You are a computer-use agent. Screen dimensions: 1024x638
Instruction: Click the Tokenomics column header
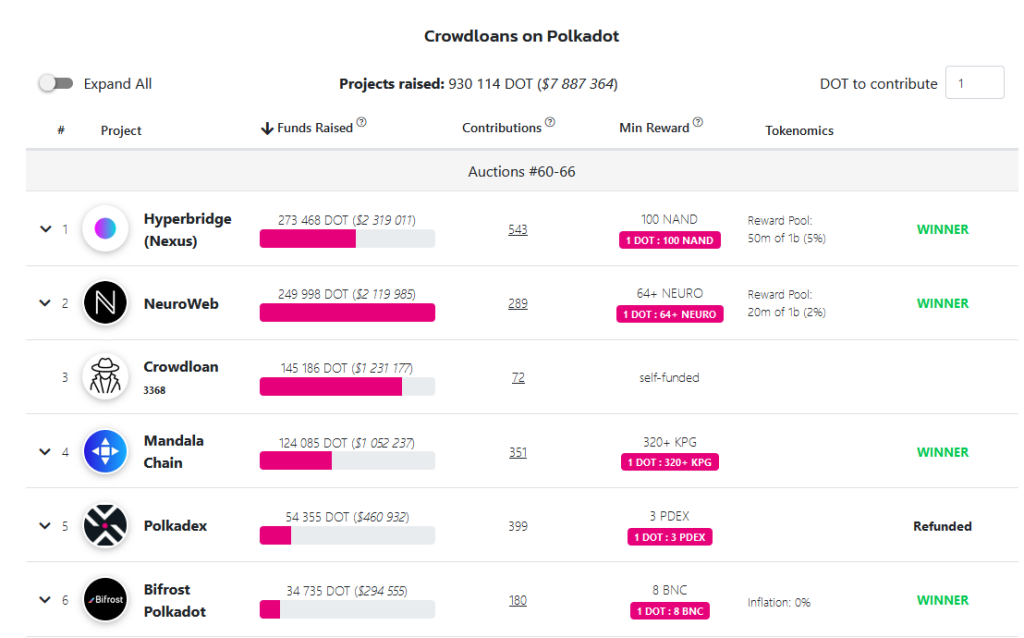tap(799, 130)
